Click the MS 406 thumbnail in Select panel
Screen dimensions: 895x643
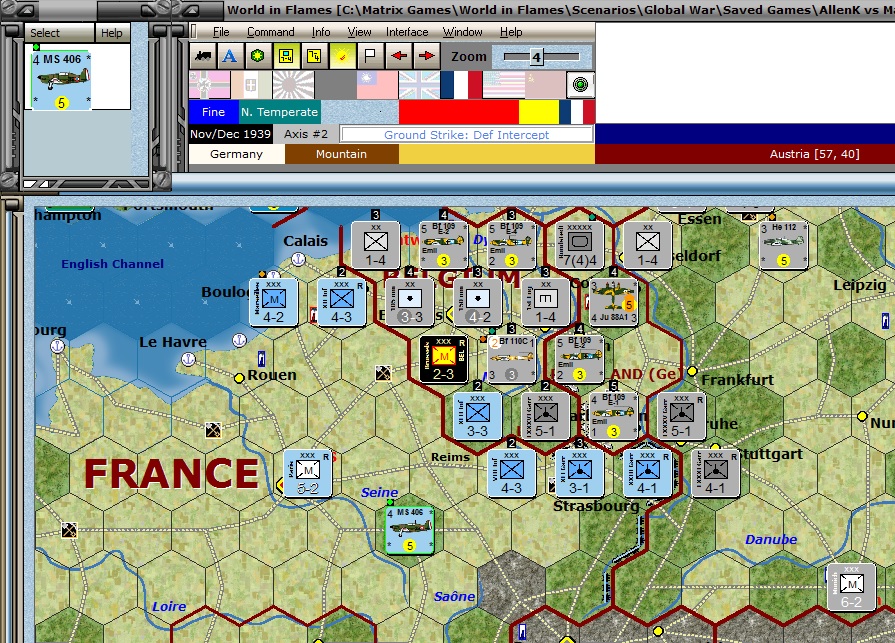(61, 80)
